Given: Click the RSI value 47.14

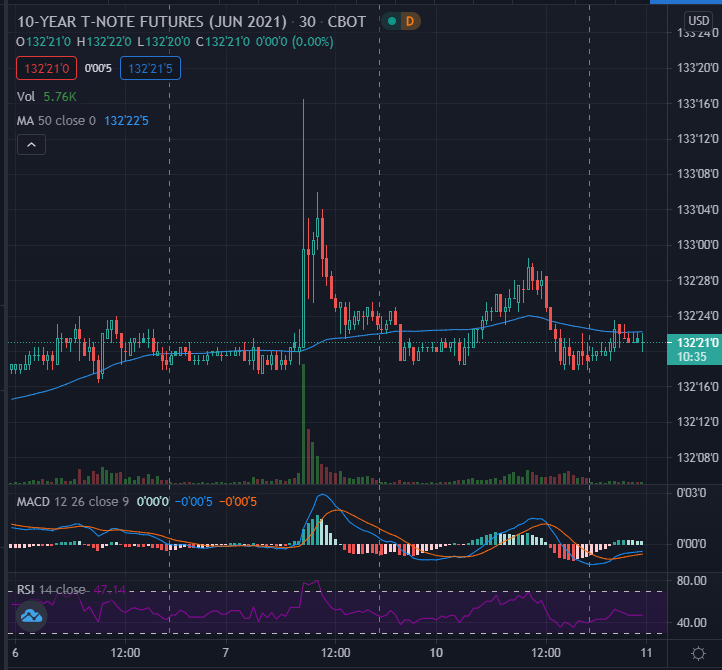Looking at the screenshot, I should tap(110, 589).
